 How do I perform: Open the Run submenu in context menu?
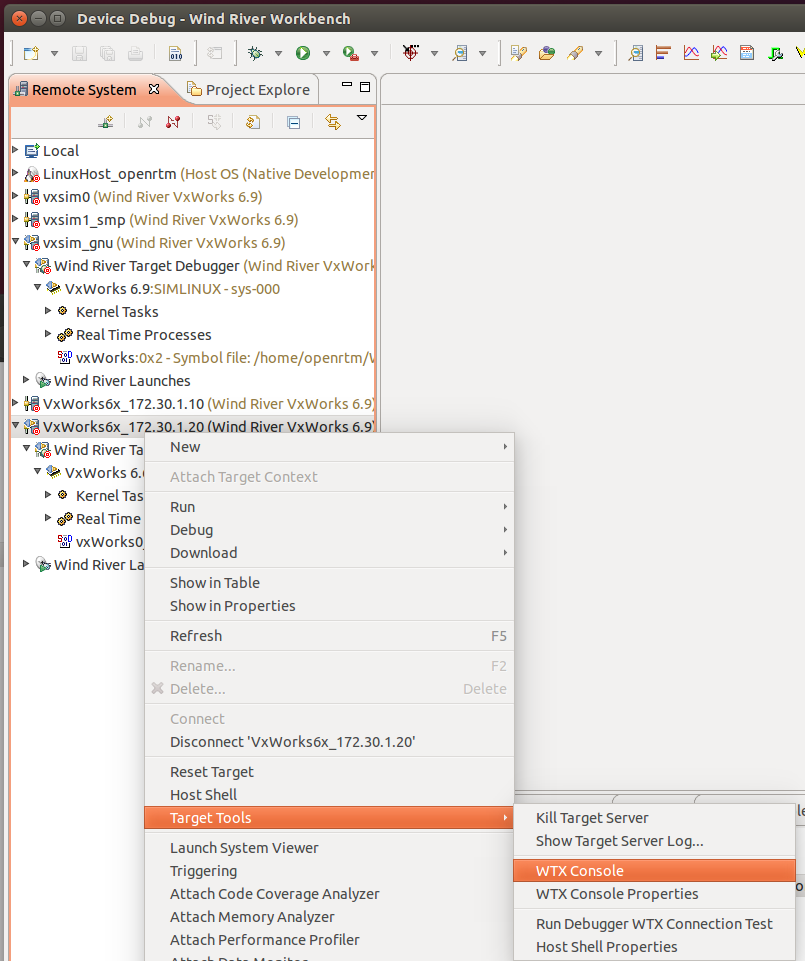(329, 507)
